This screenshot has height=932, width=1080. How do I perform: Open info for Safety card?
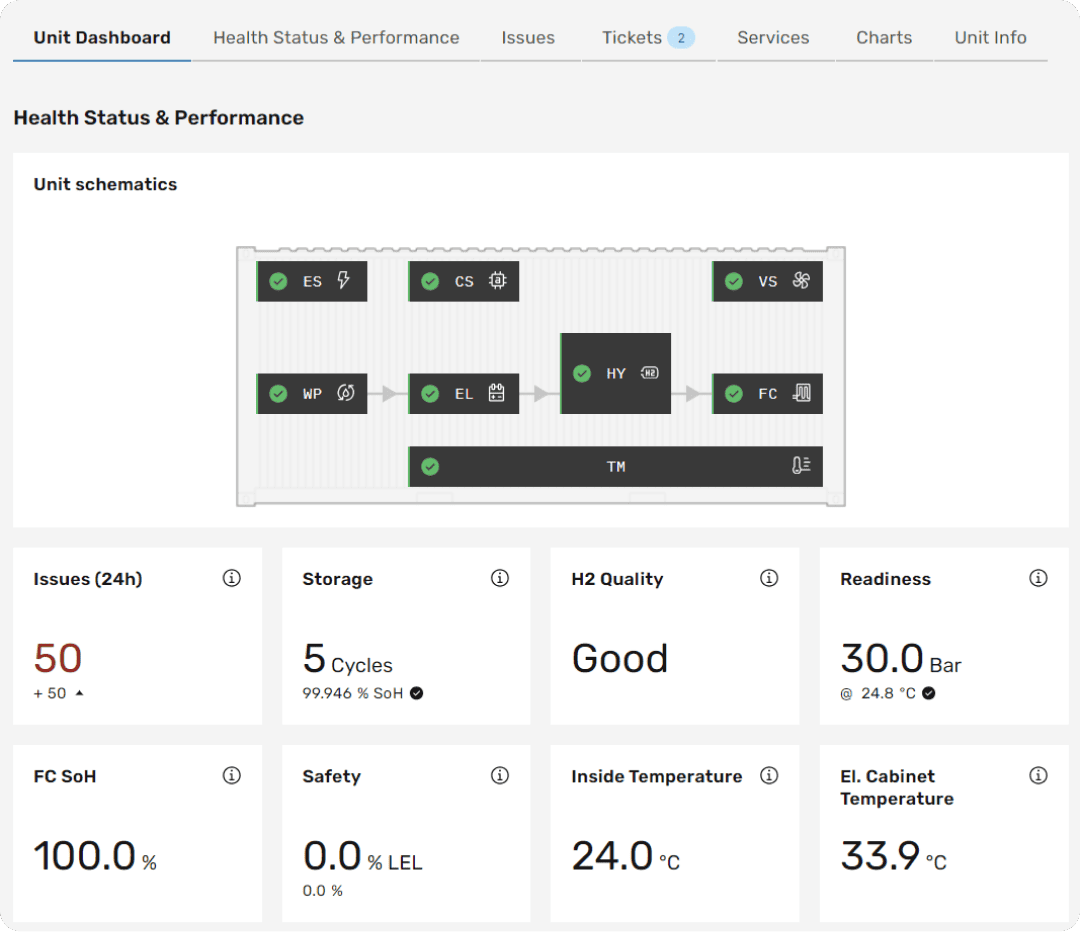500,776
